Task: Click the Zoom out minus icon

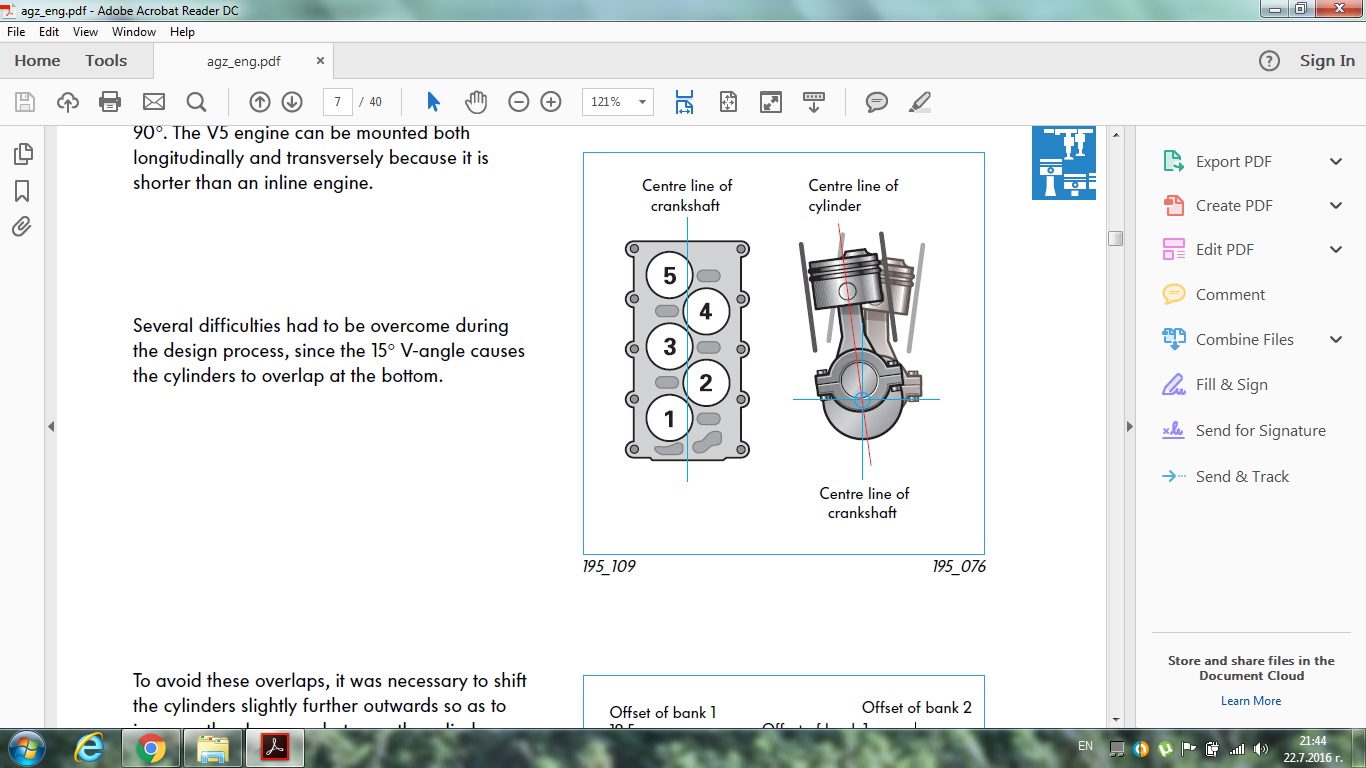Action: 518,101
